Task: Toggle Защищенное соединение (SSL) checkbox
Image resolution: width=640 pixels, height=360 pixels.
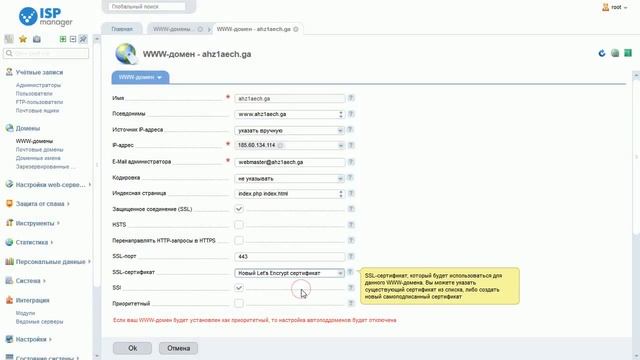Action: tap(239, 209)
